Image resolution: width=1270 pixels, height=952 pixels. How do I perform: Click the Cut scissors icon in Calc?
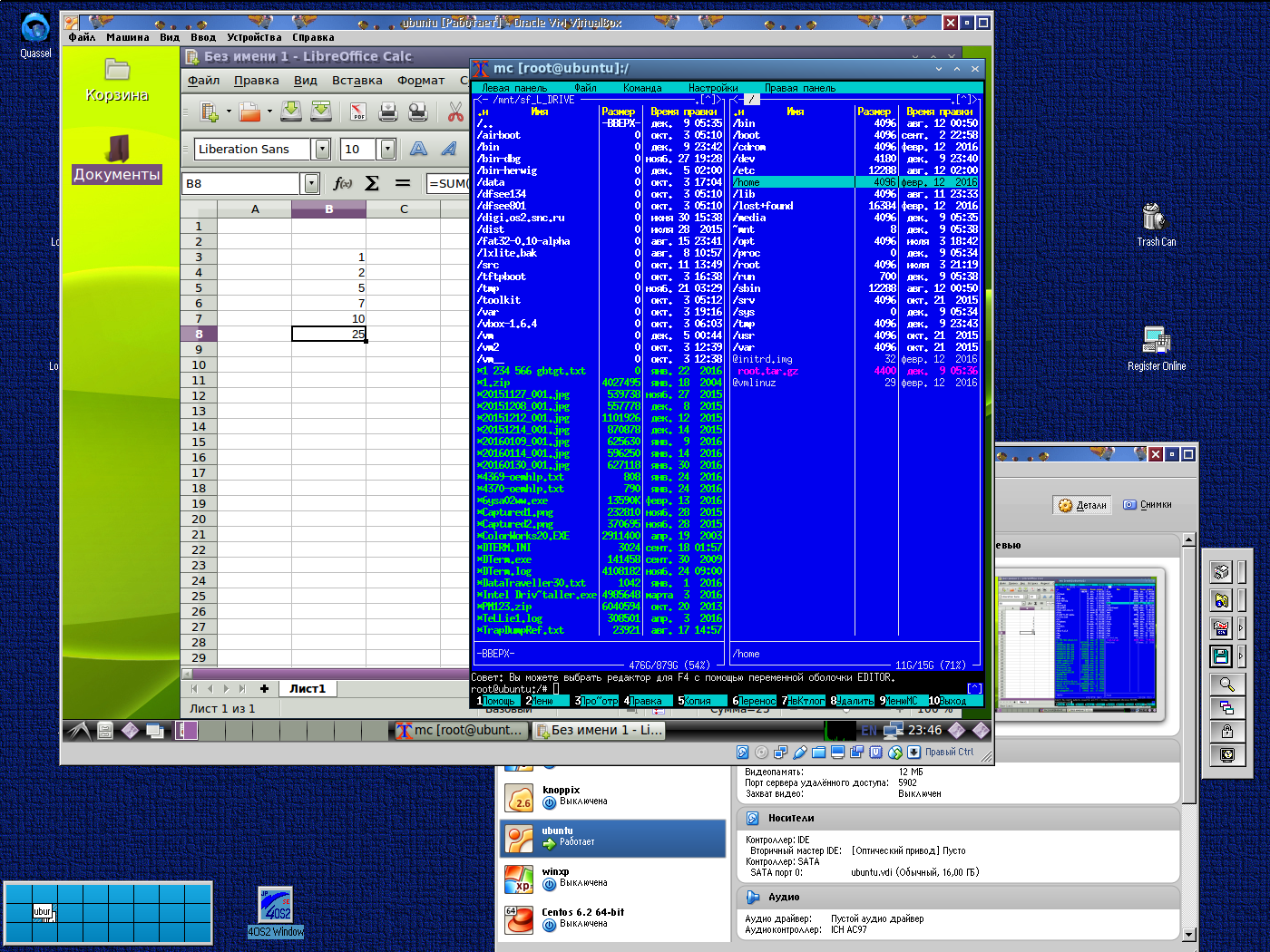click(x=455, y=112)
